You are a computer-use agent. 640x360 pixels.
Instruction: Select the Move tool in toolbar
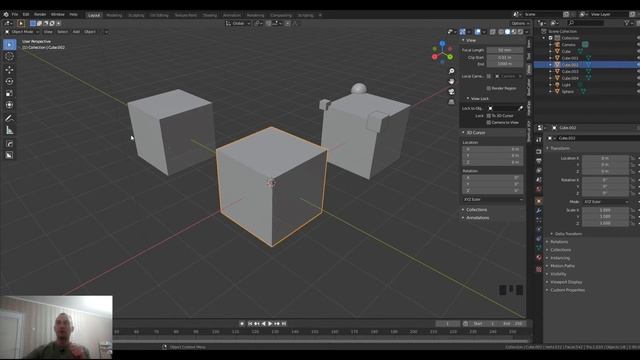pos(9,69)
